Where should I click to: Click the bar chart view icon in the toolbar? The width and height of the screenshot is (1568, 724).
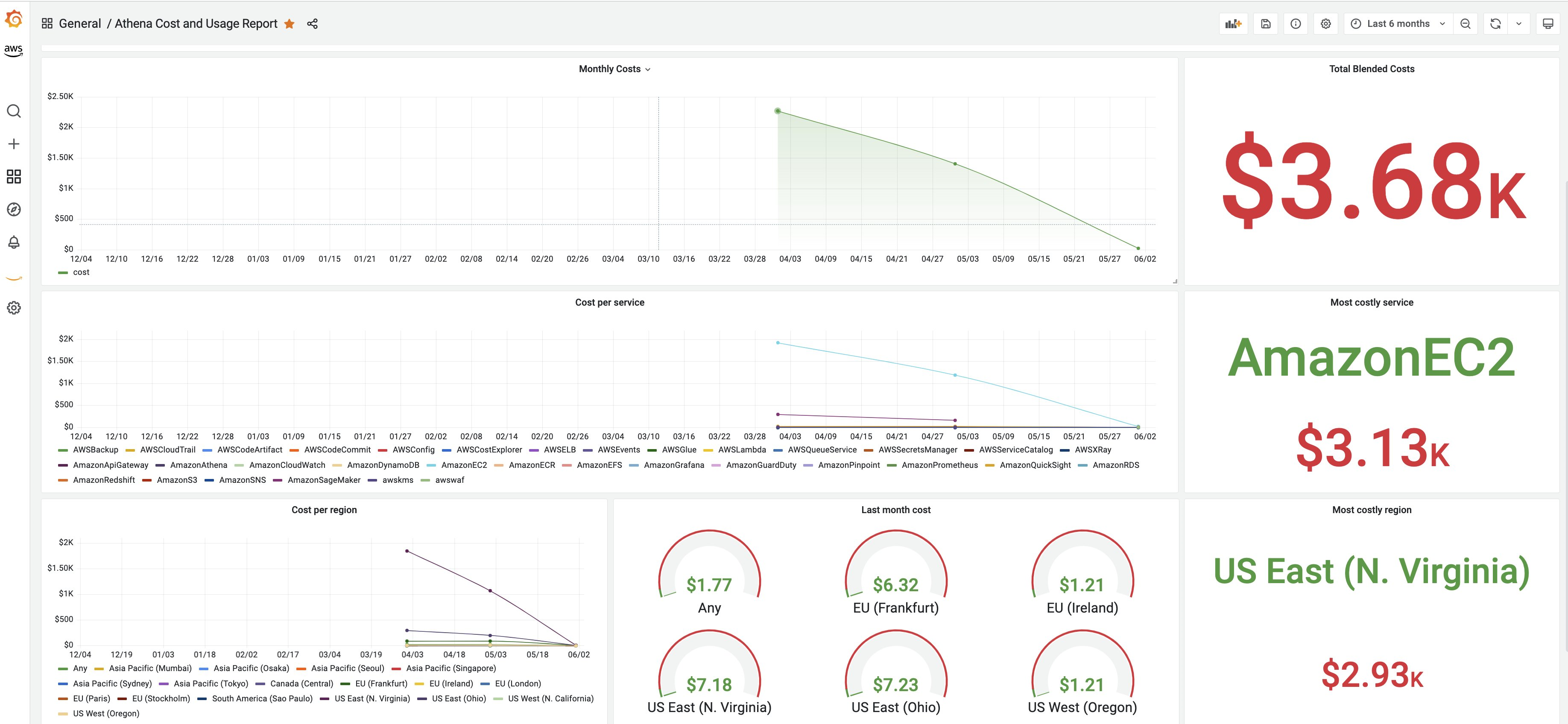[1237, 23]
